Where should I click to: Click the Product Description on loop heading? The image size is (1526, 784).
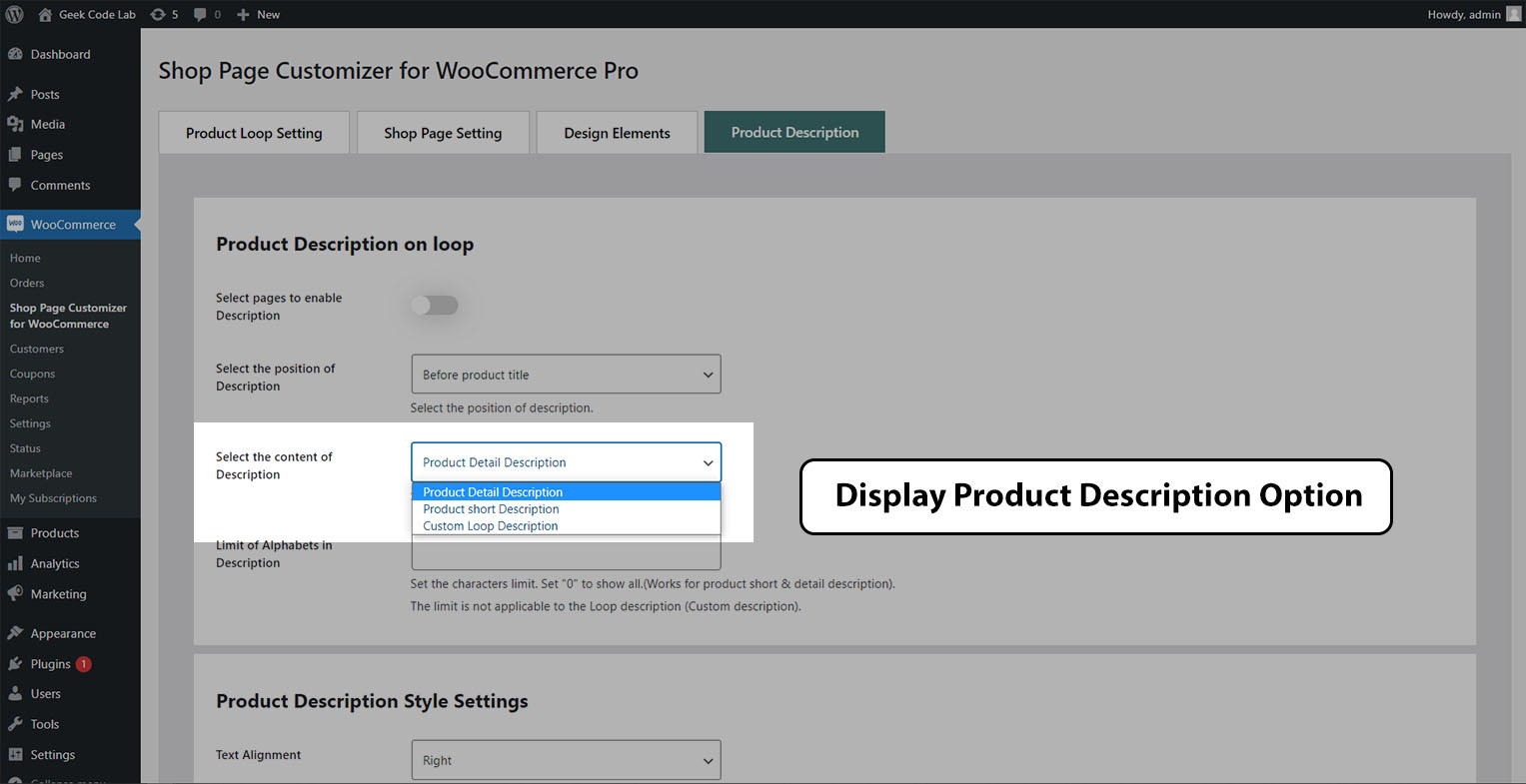point(345,245)
